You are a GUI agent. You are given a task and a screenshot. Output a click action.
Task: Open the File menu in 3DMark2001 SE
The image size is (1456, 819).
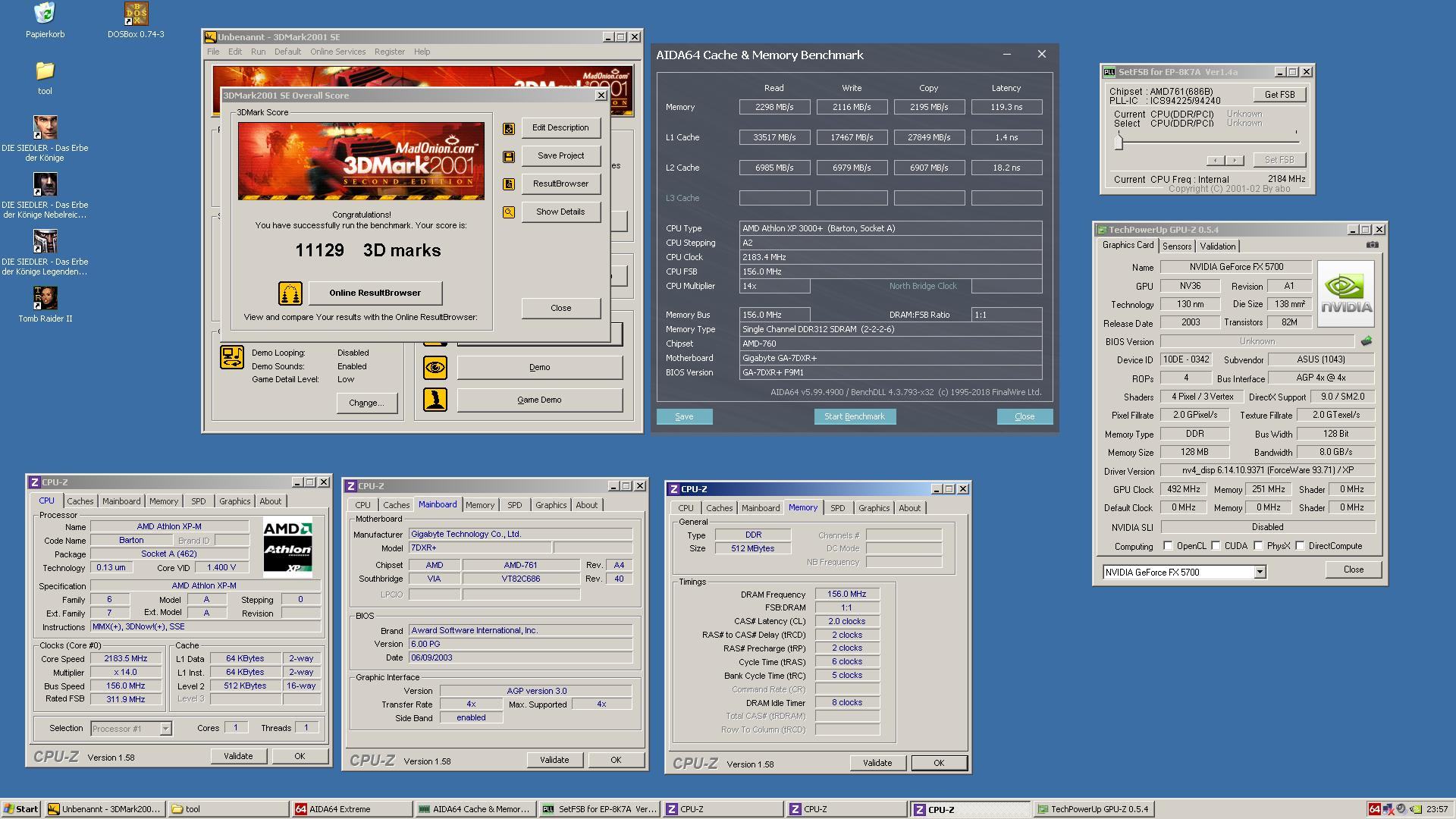click(x=213, y=52)
